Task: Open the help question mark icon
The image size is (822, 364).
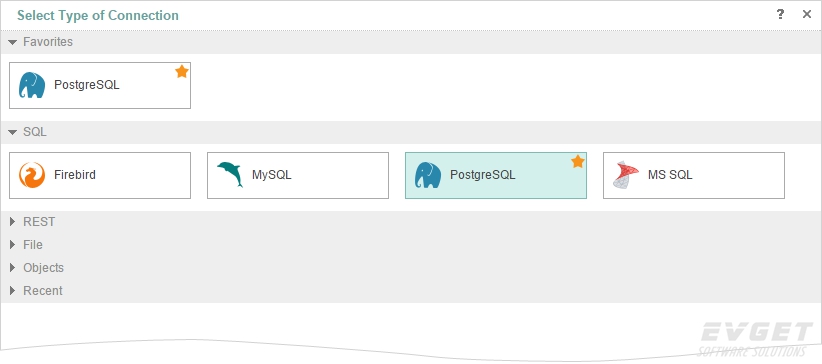Action: point(780,14)
